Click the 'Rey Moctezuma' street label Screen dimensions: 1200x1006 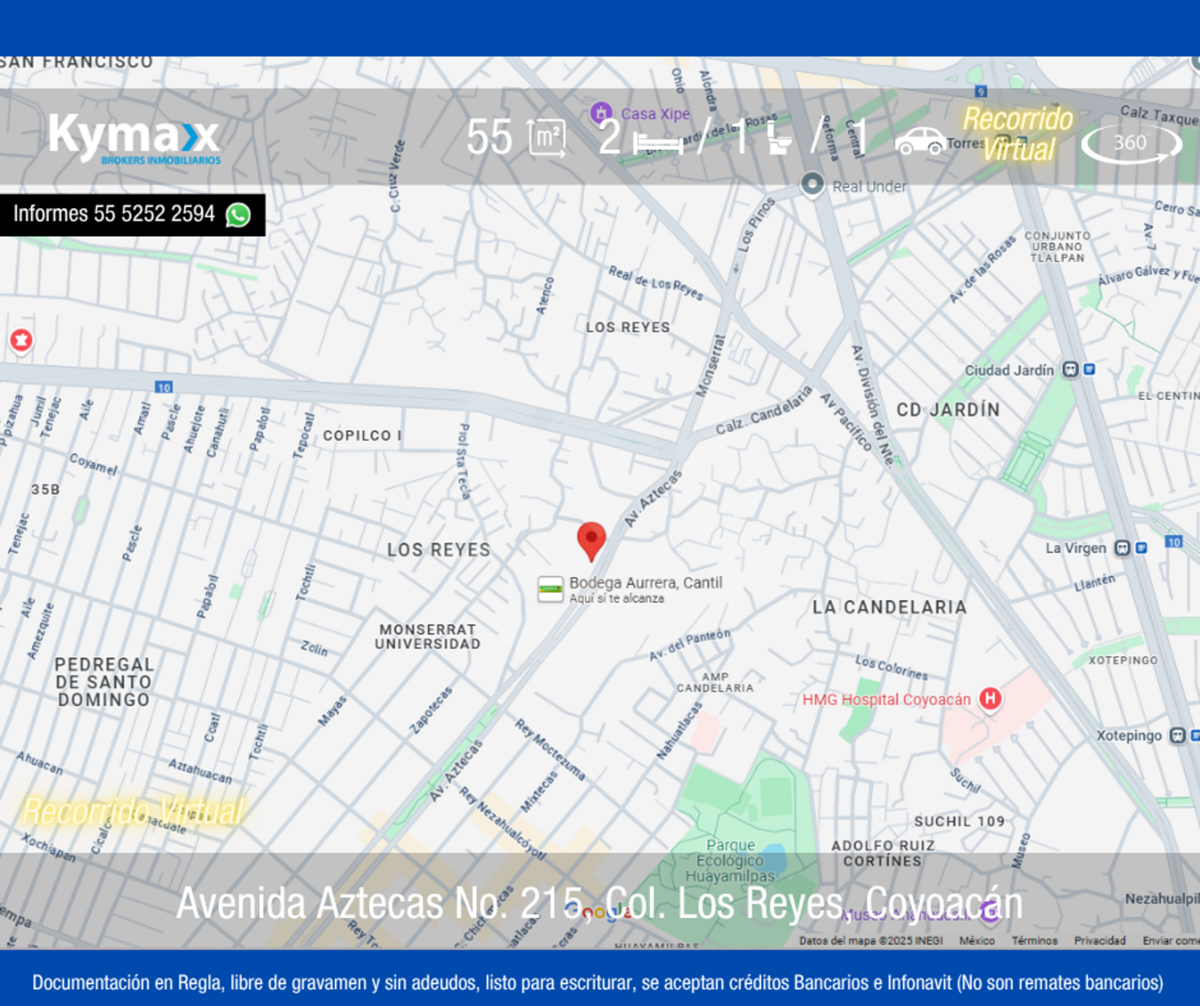pos(551,749)
